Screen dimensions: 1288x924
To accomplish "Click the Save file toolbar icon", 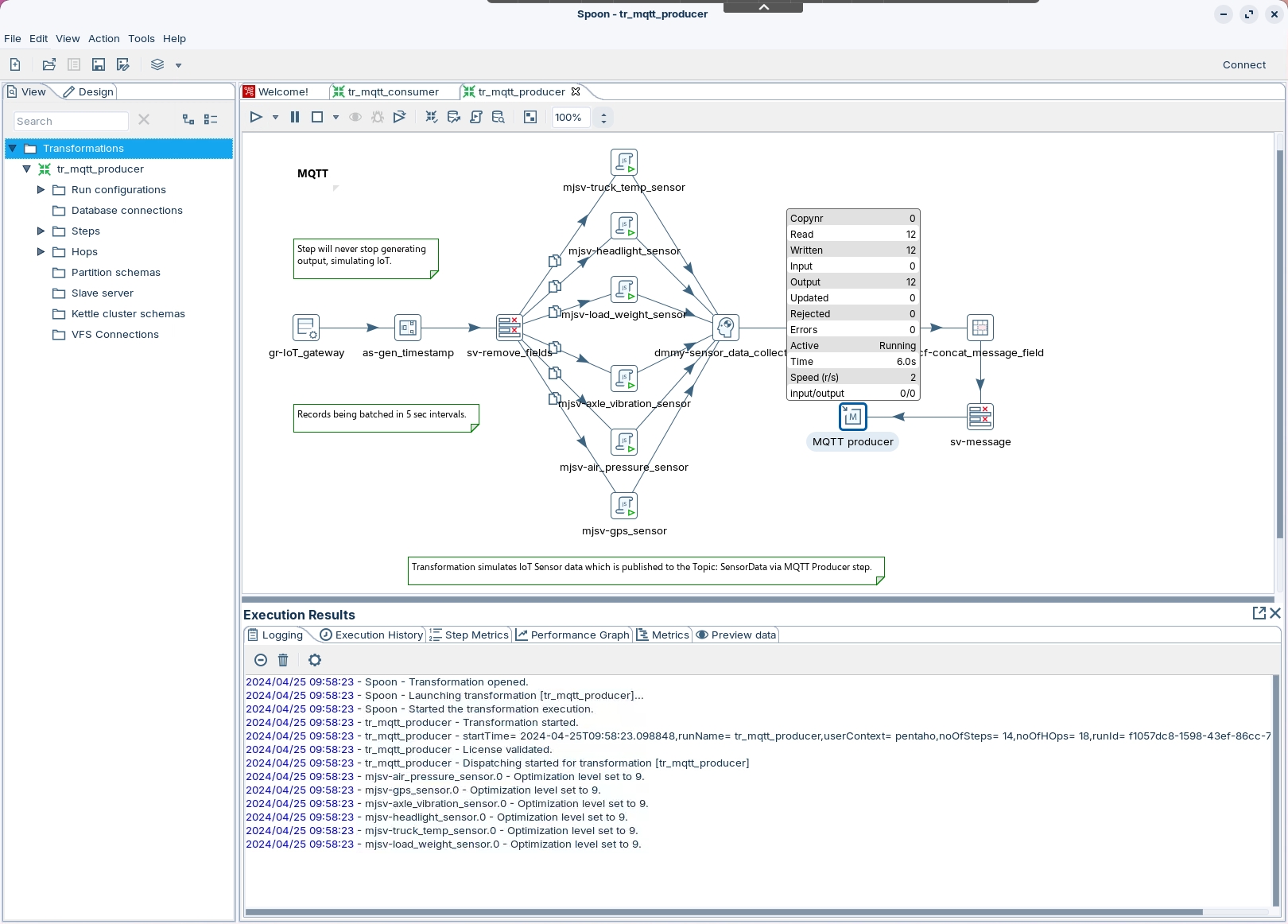I will point(99,65).
